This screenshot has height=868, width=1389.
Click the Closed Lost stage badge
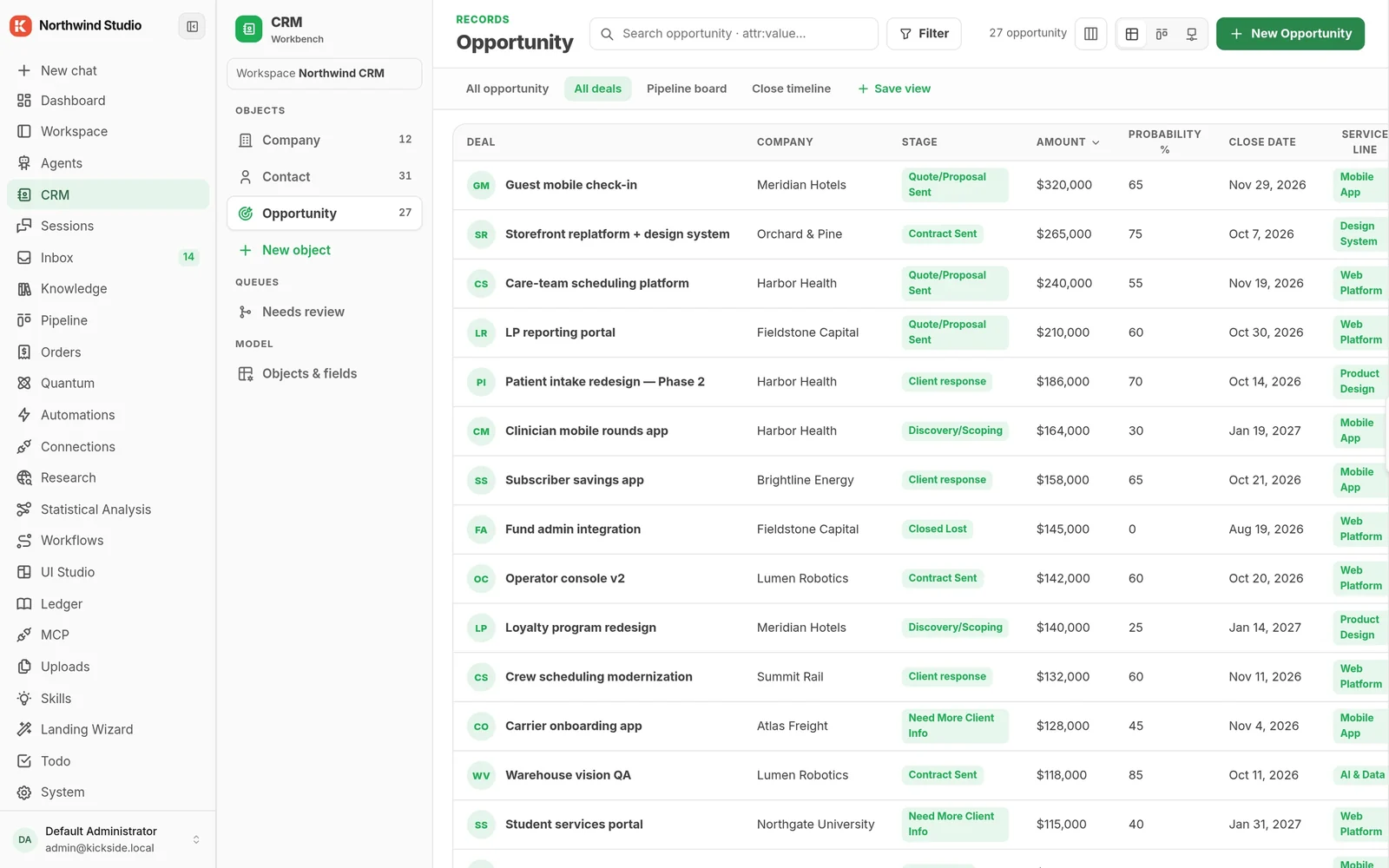(x=938, y=529)
